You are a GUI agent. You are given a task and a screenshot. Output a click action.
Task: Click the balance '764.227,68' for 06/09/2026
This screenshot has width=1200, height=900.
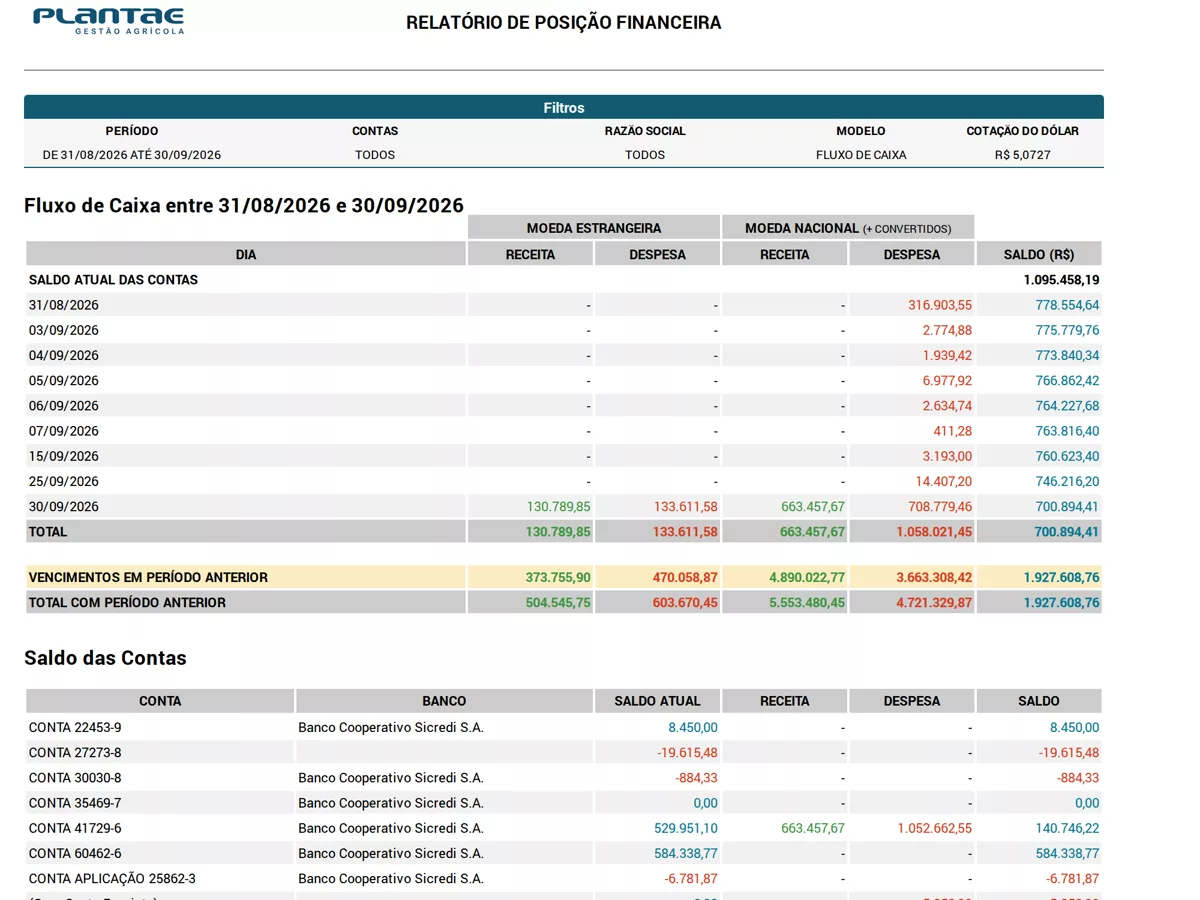click(x=1067, y=406)
